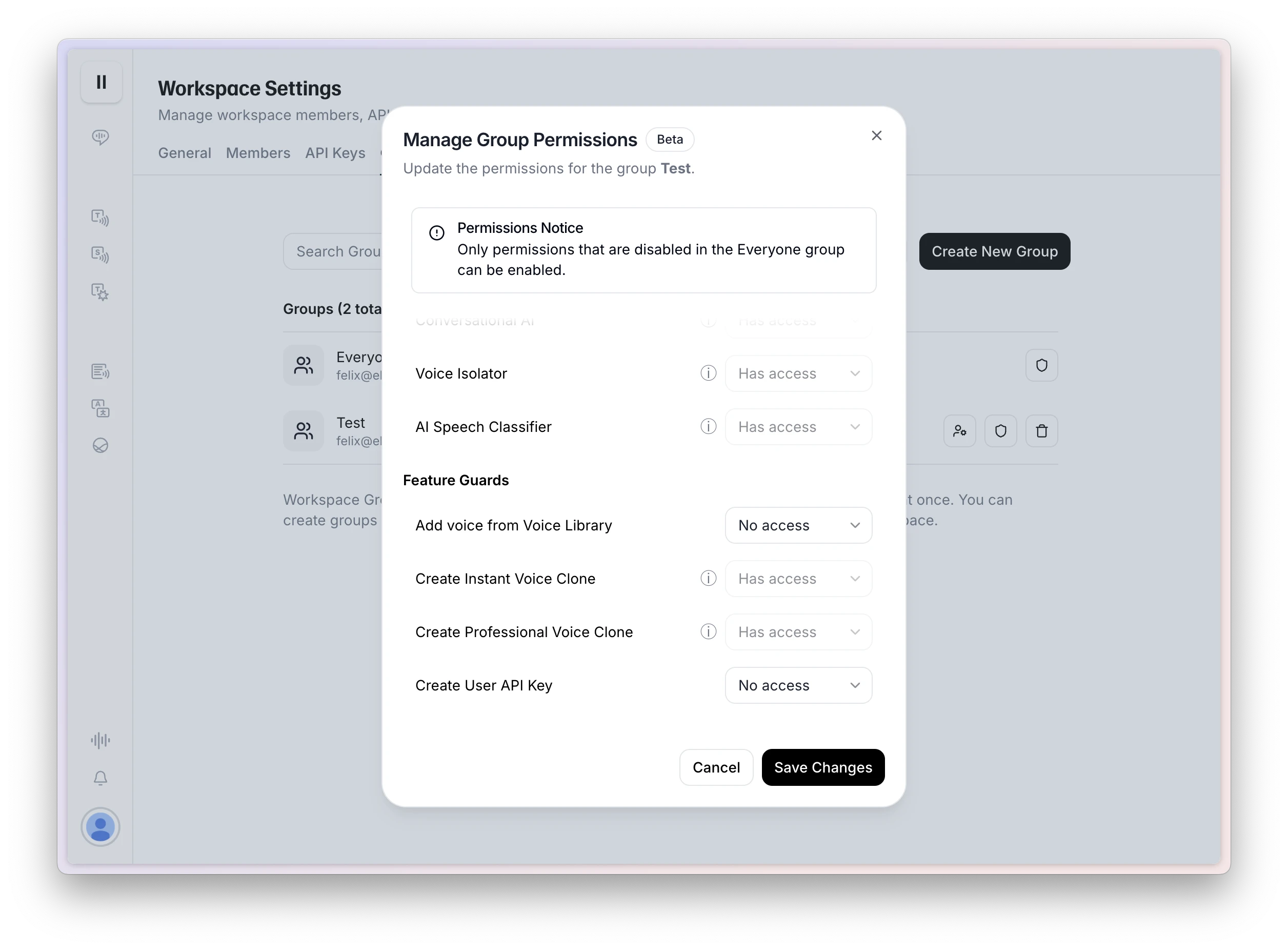Click the waveform/audio icon in sidebar
This screenshot has height=950, width=1288.
[x=100, y=740]
